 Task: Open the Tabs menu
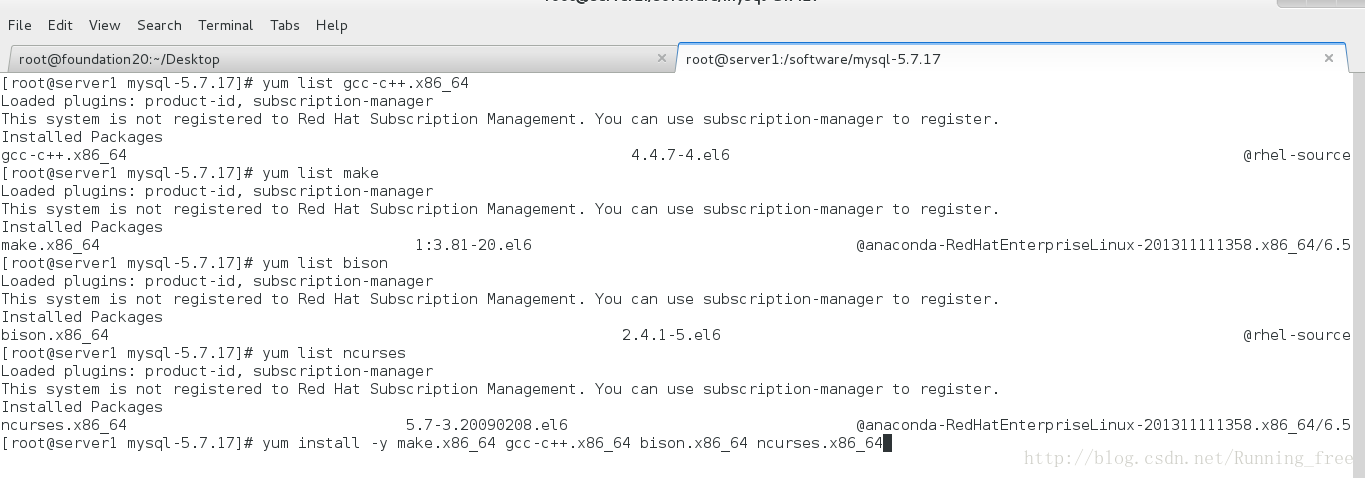pos(284,25)
